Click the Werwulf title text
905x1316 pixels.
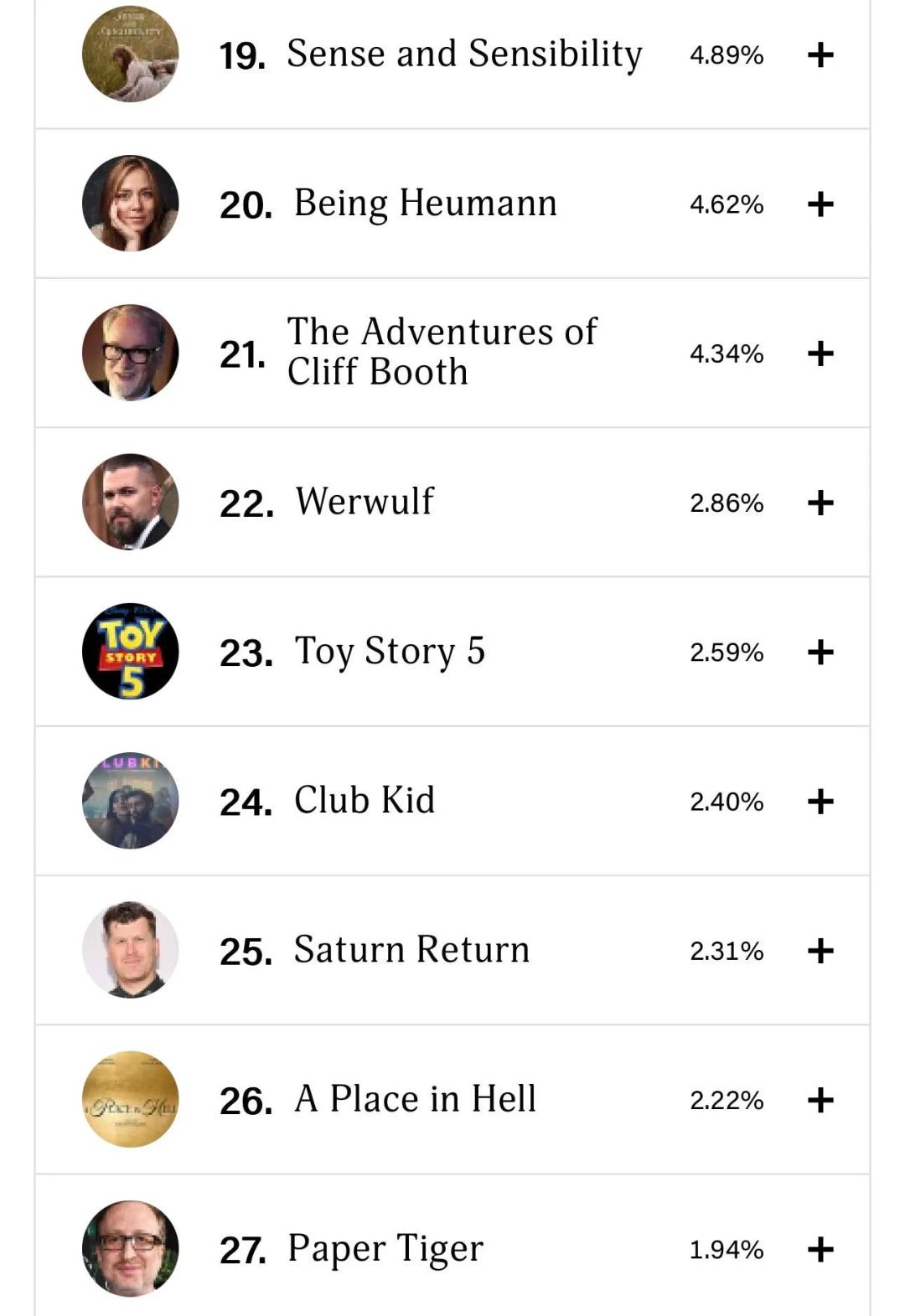(x=365, y=502)
